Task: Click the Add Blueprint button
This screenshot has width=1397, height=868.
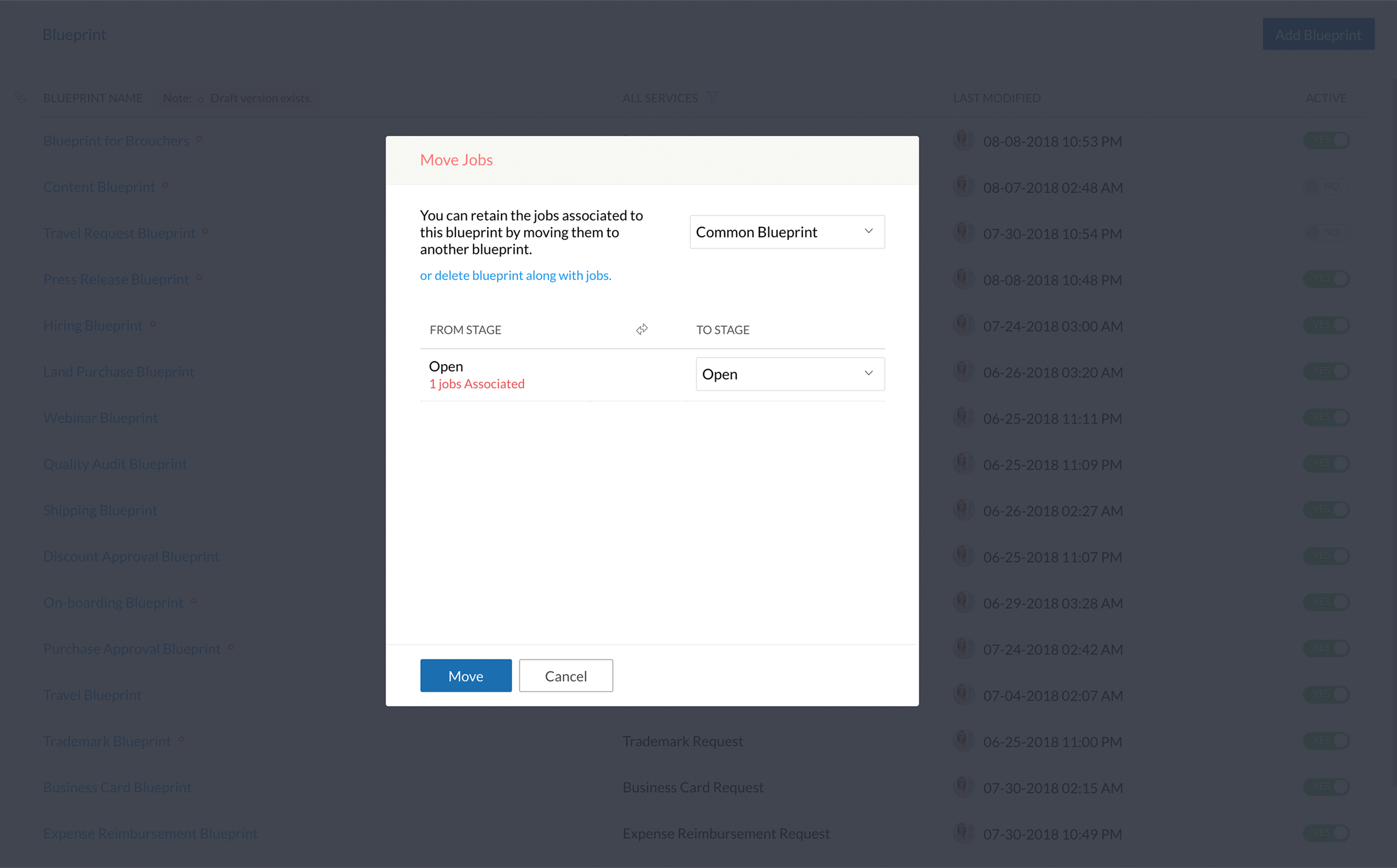Action: coord(1318,34)
